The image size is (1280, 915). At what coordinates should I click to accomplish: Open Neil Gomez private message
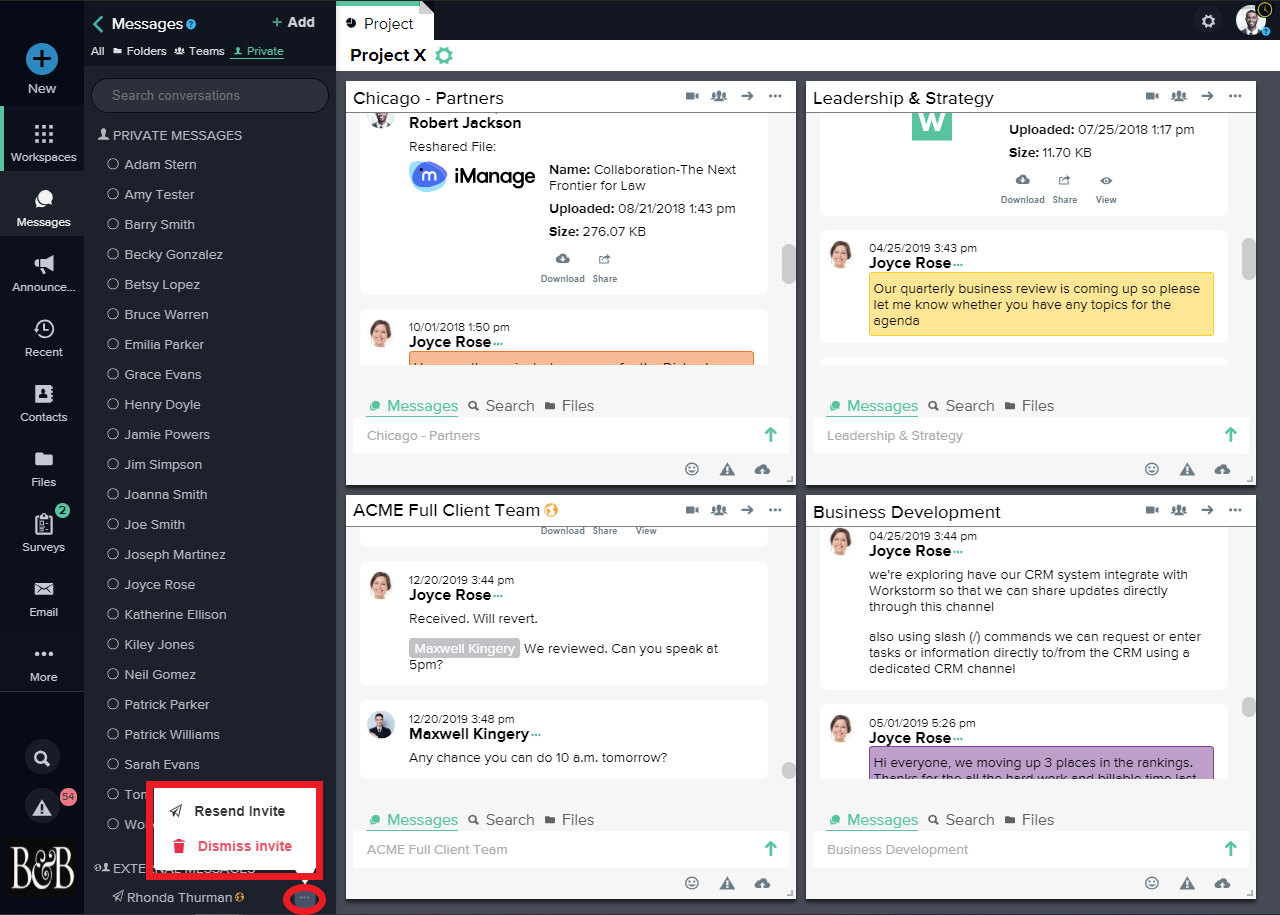[x=160, y=674]
